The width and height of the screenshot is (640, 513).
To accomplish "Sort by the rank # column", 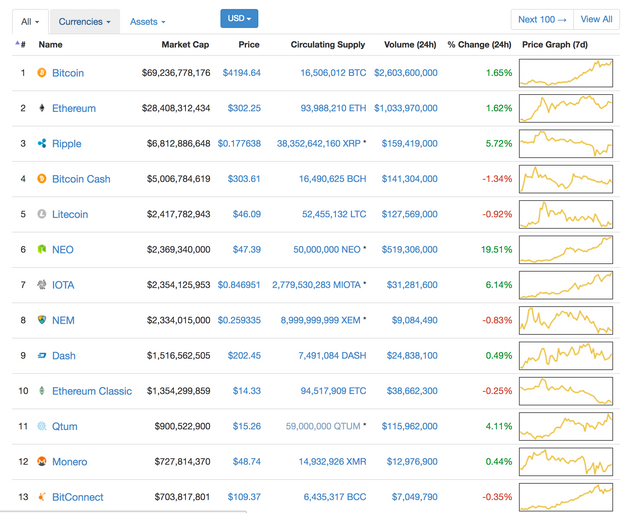I will (x=21, y=44).
